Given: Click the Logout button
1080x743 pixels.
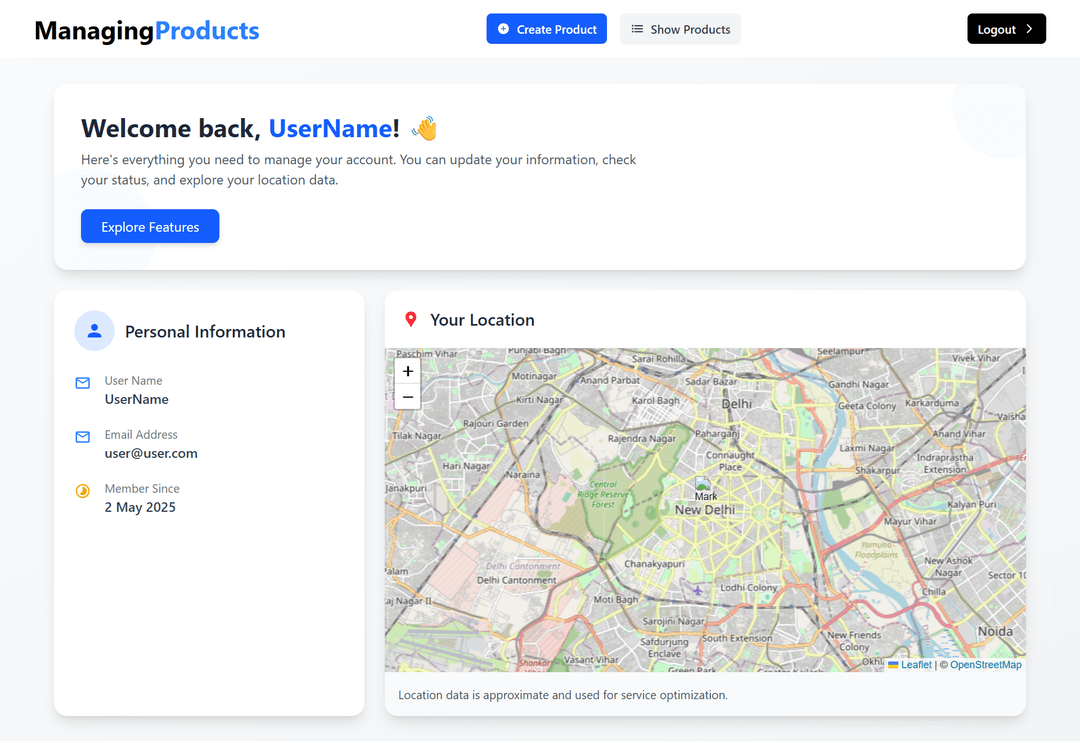Looking at the screenshot, I should [1006, 29].
